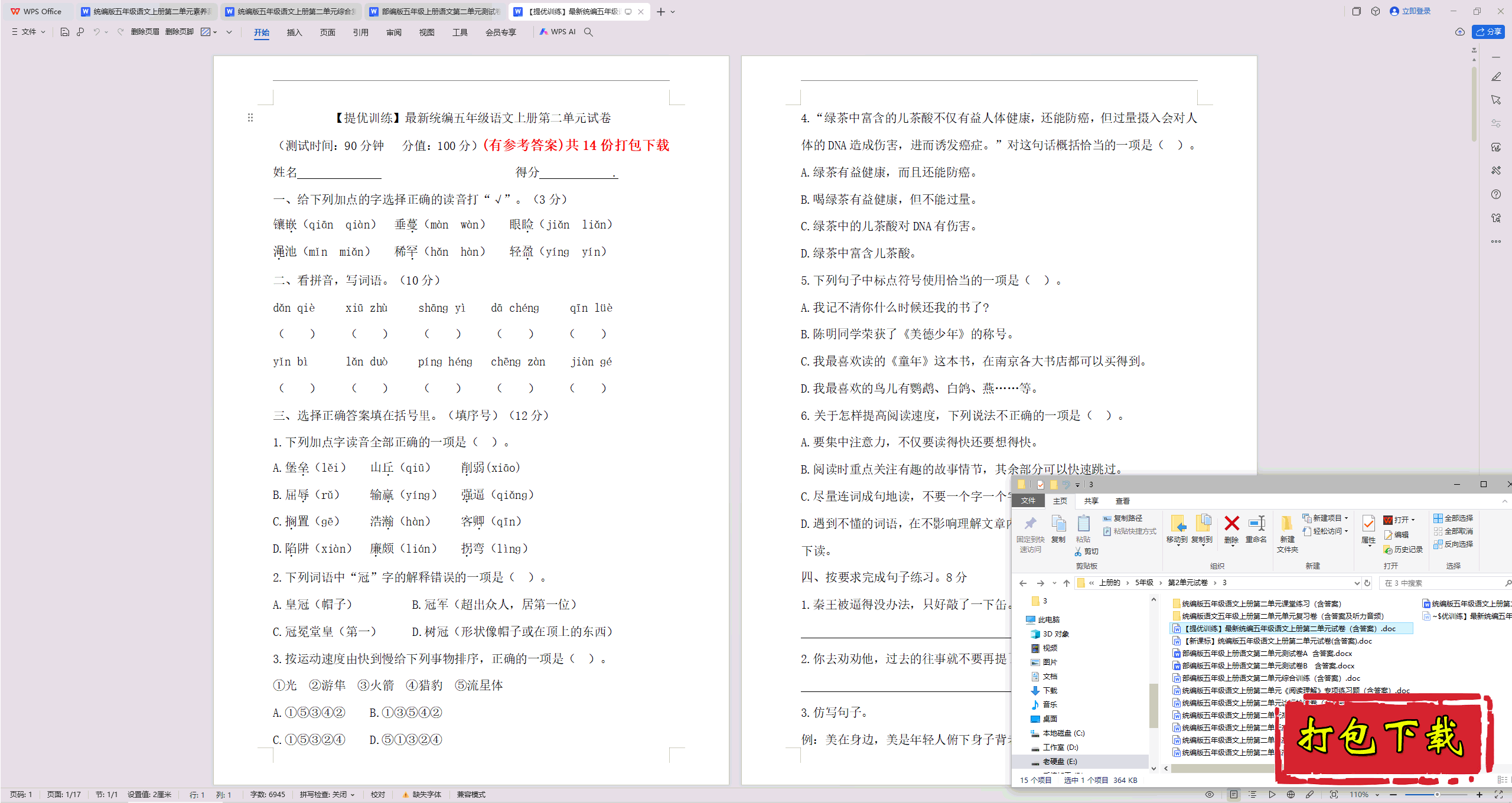The image size is (1512, 803).
Task: Switch to the 审阅 ribbon tab
Action: click(393, 32)
